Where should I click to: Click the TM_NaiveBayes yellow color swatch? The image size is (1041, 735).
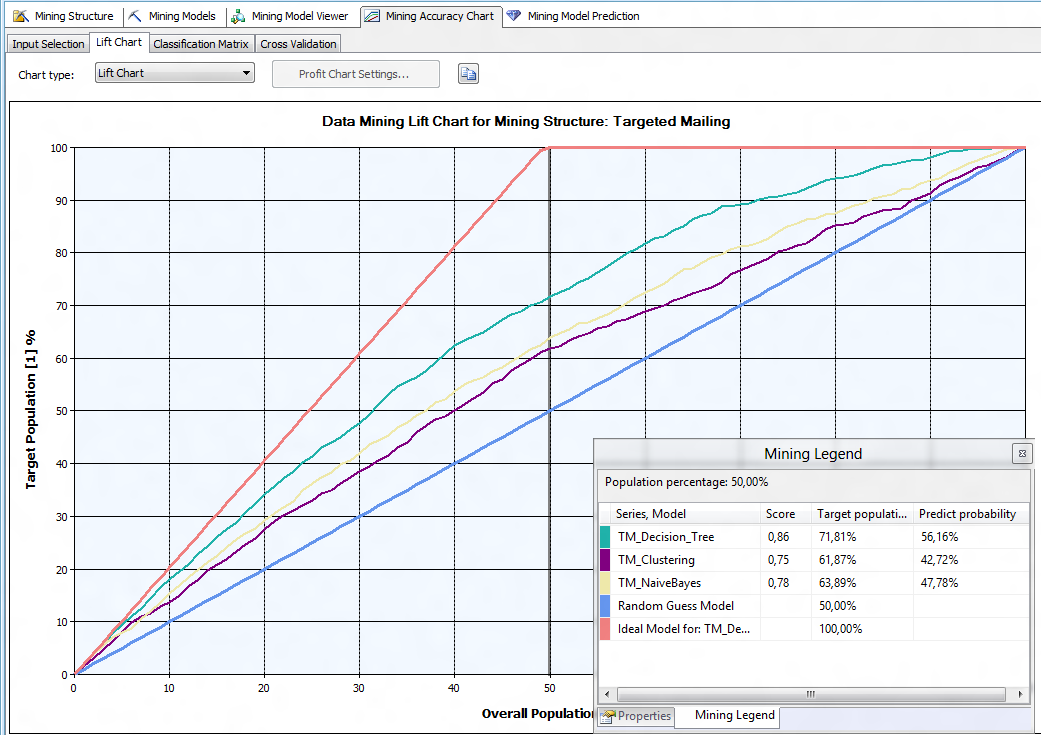coord(605,582)
